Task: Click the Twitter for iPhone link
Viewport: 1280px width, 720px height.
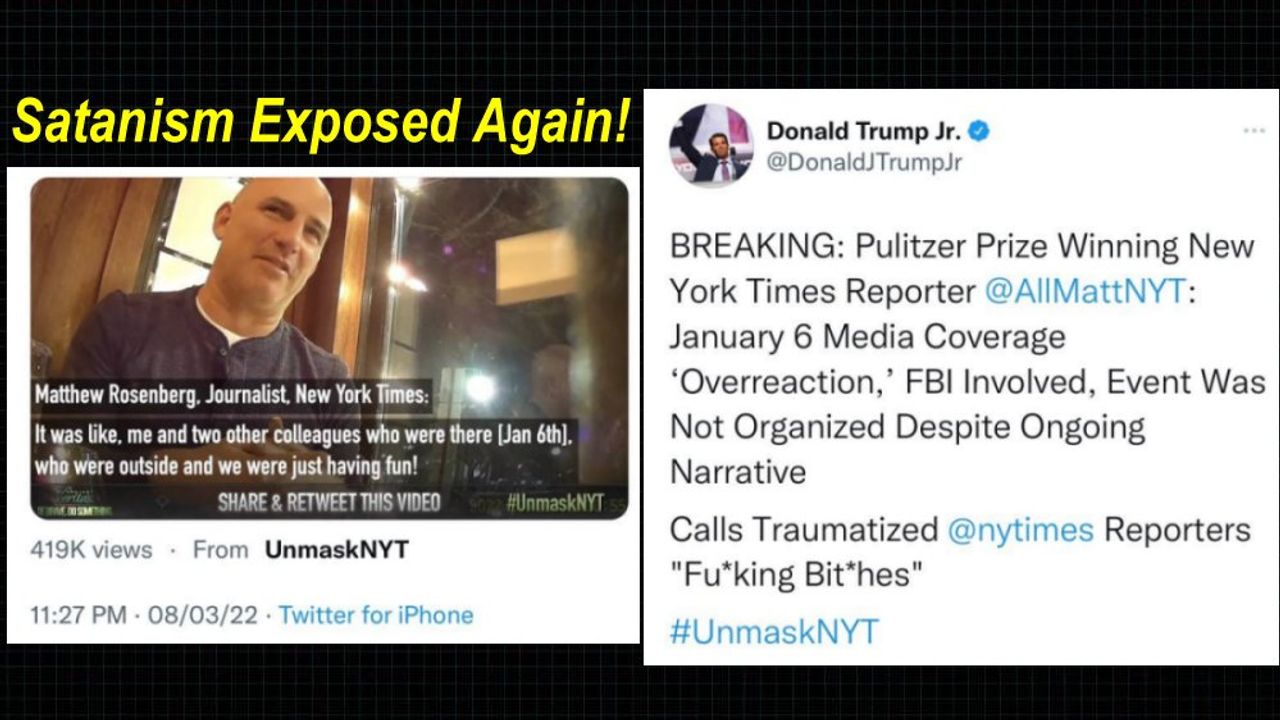Action: [x=376, y=615]
